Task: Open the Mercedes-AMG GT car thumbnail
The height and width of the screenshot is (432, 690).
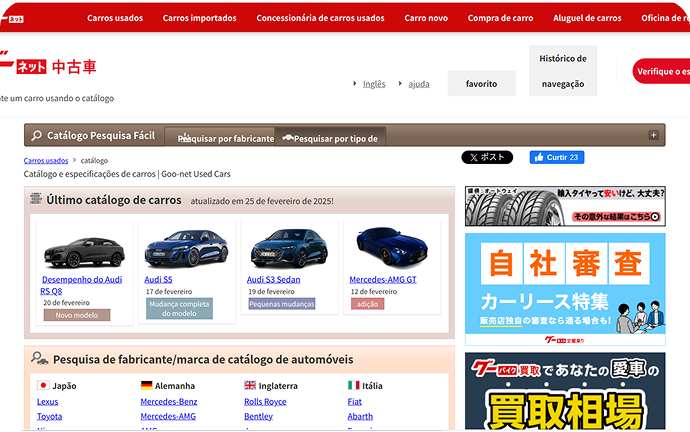Action: click(x=392, y=246)
